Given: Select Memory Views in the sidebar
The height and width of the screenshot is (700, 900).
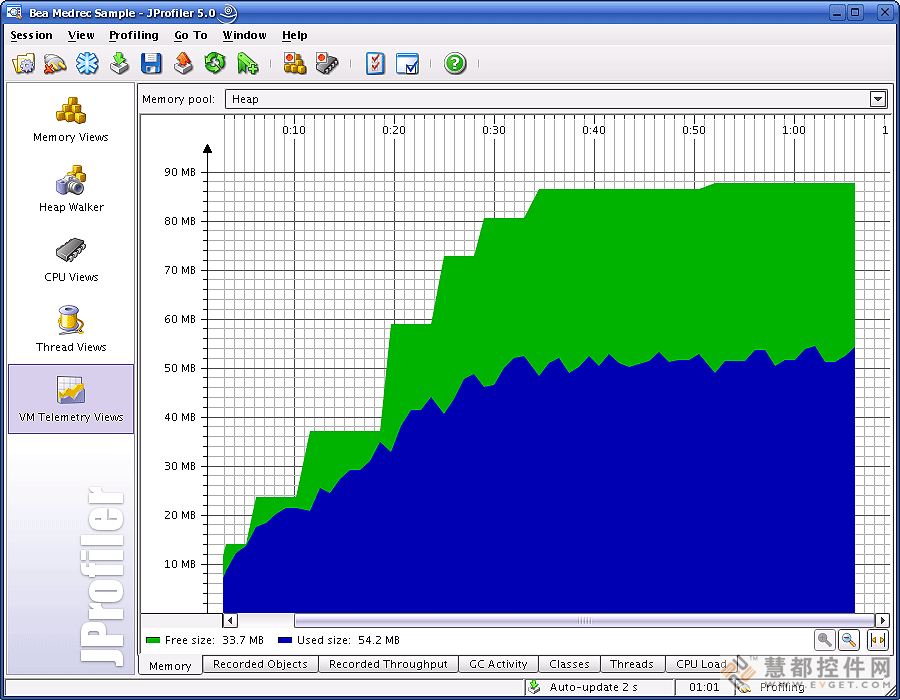Looking at the screenshot, I should (70, 120).
